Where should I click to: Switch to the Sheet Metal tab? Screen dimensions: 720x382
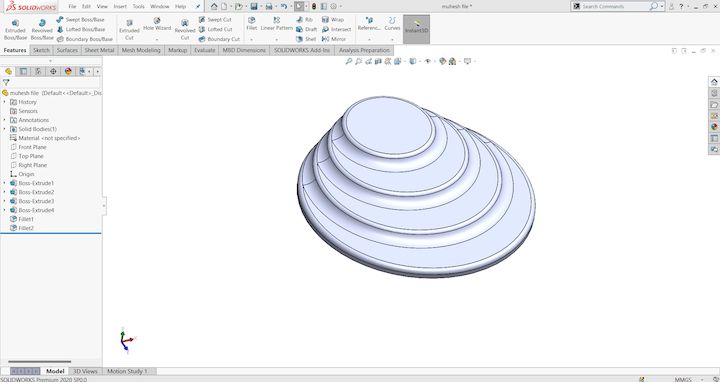point(99,50)
